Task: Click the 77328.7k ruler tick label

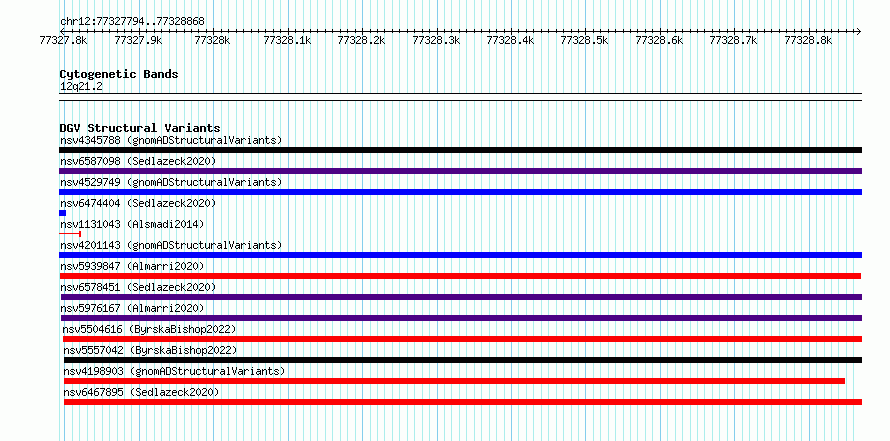Action: pos(734,40)
